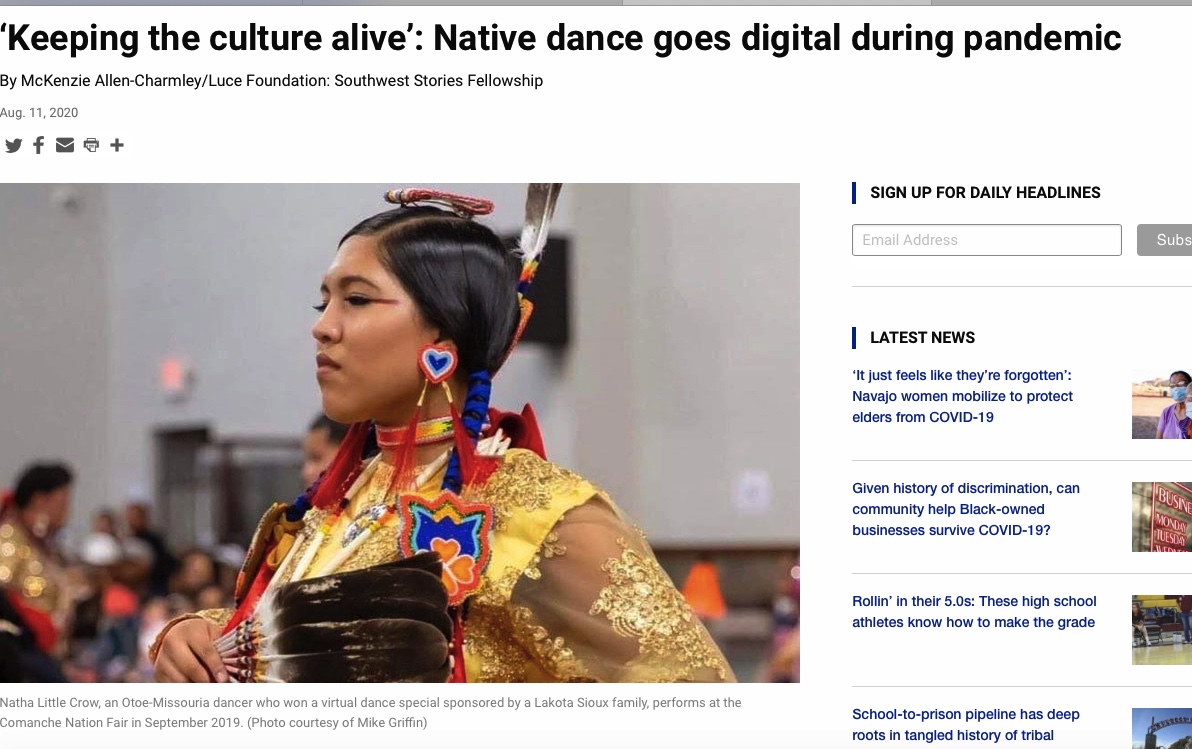1192x749 pixels.
Task: Email this article using envelope icon
Action: 65,145
